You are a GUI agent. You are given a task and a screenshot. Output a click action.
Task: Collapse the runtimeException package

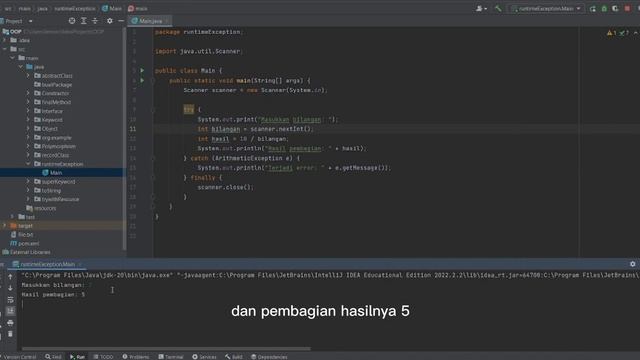28,164
